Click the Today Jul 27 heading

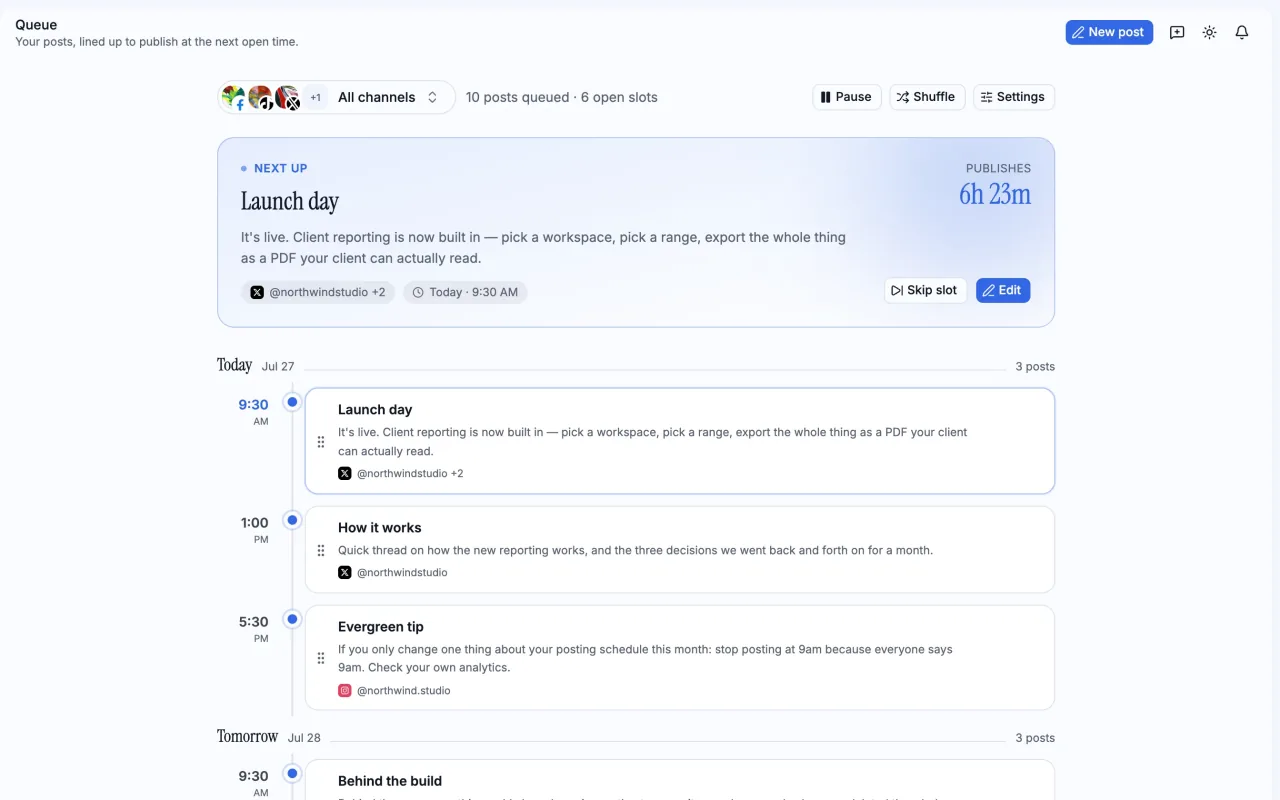[256, 365]
